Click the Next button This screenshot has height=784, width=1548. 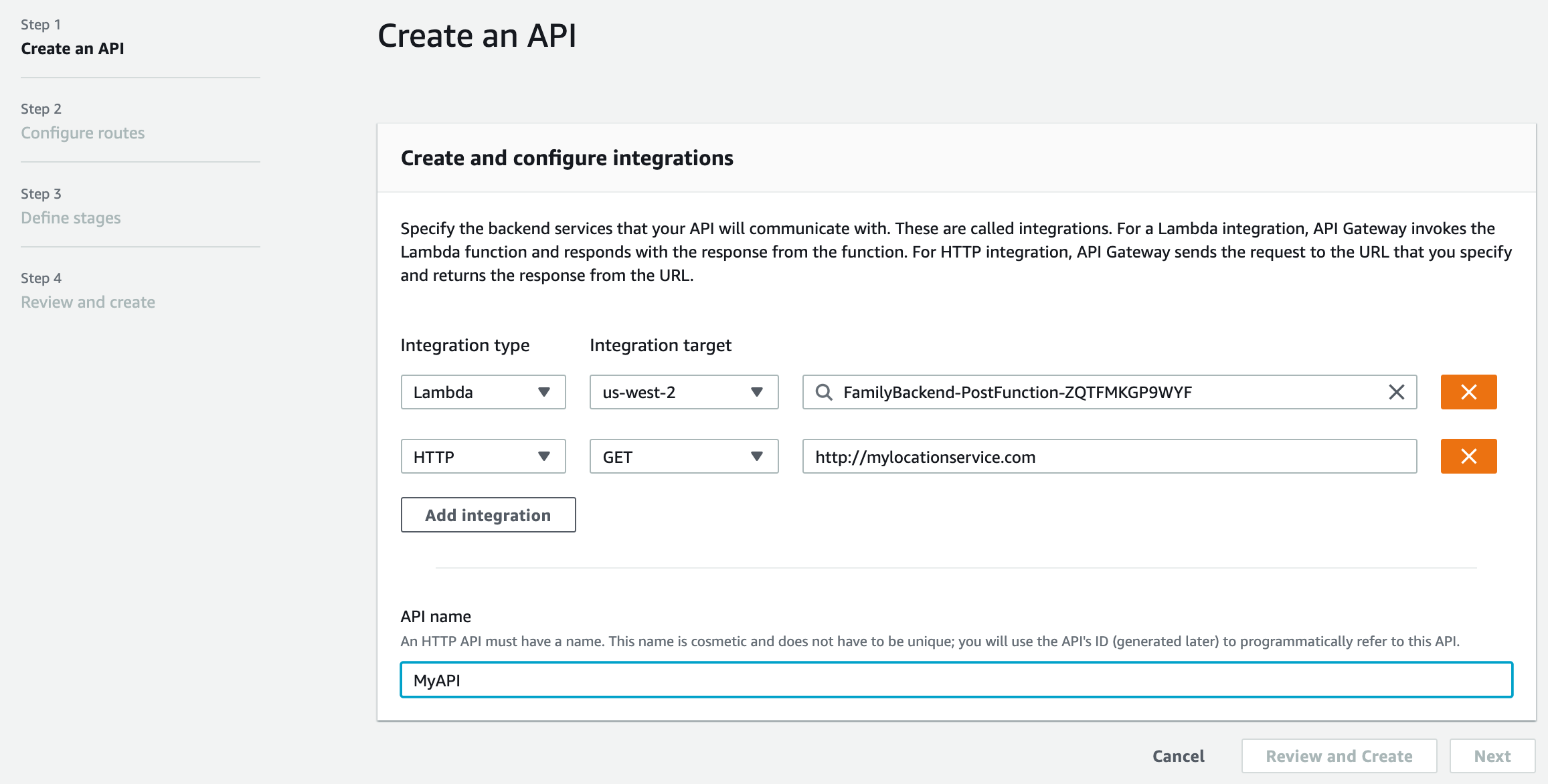click(1492, 755)
